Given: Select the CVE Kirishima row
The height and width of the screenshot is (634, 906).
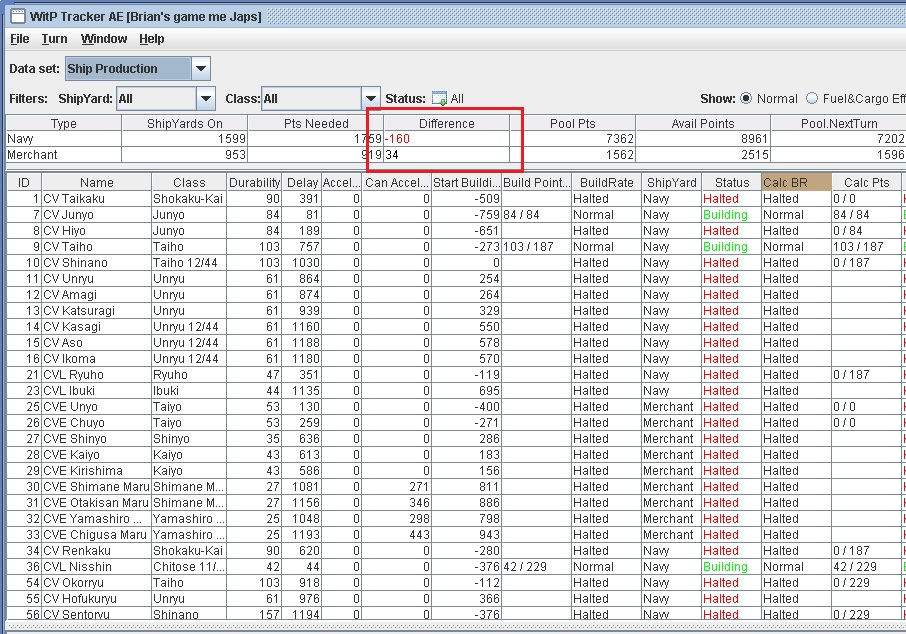Looking at the screenshot, I should [456, 471].
